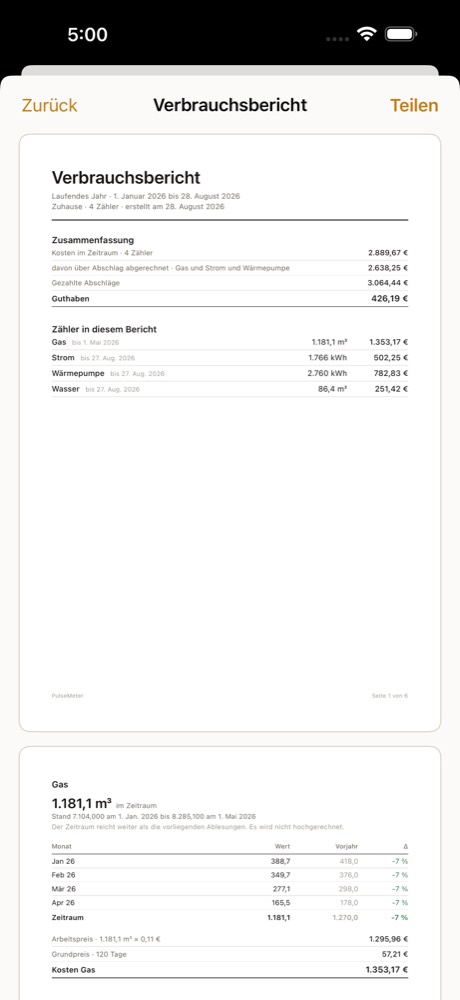
Task: Select the Wärmepumpe meter row
Action: pos(230,373)
